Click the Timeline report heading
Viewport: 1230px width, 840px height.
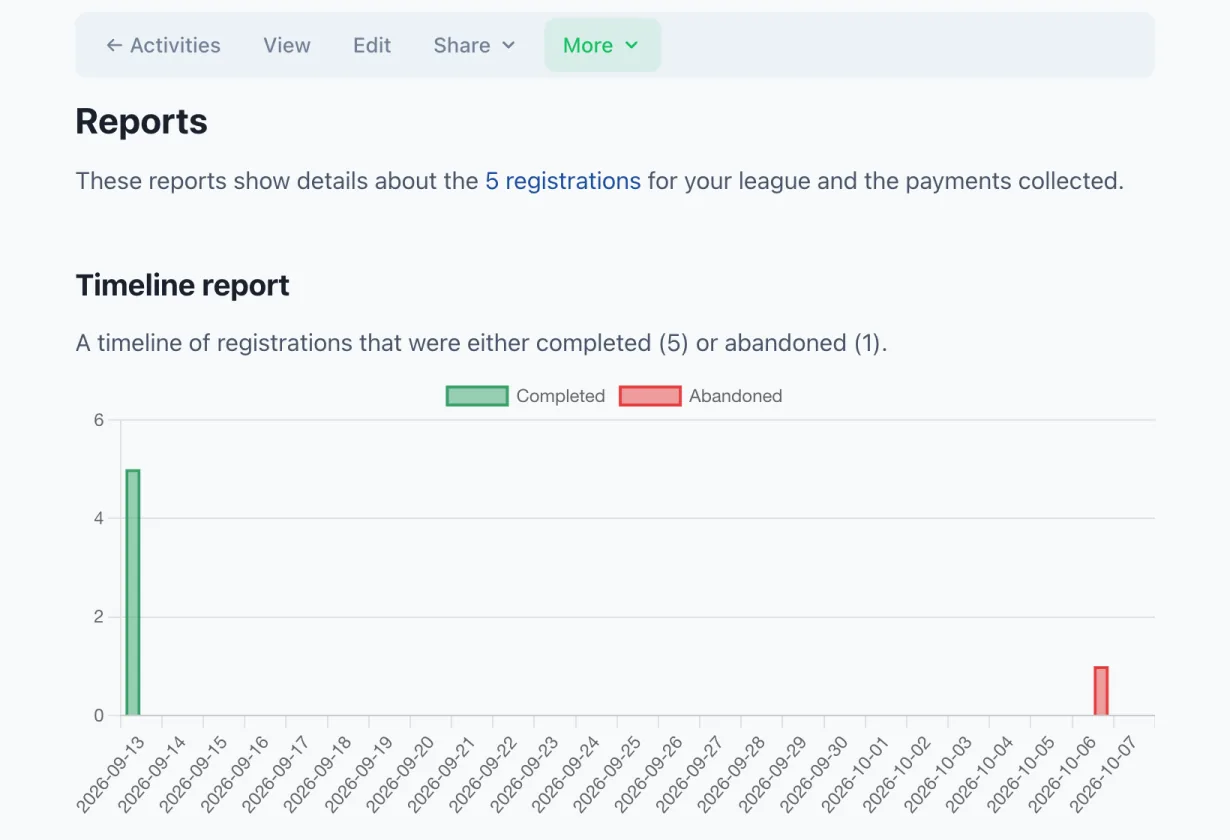(182, 285)
